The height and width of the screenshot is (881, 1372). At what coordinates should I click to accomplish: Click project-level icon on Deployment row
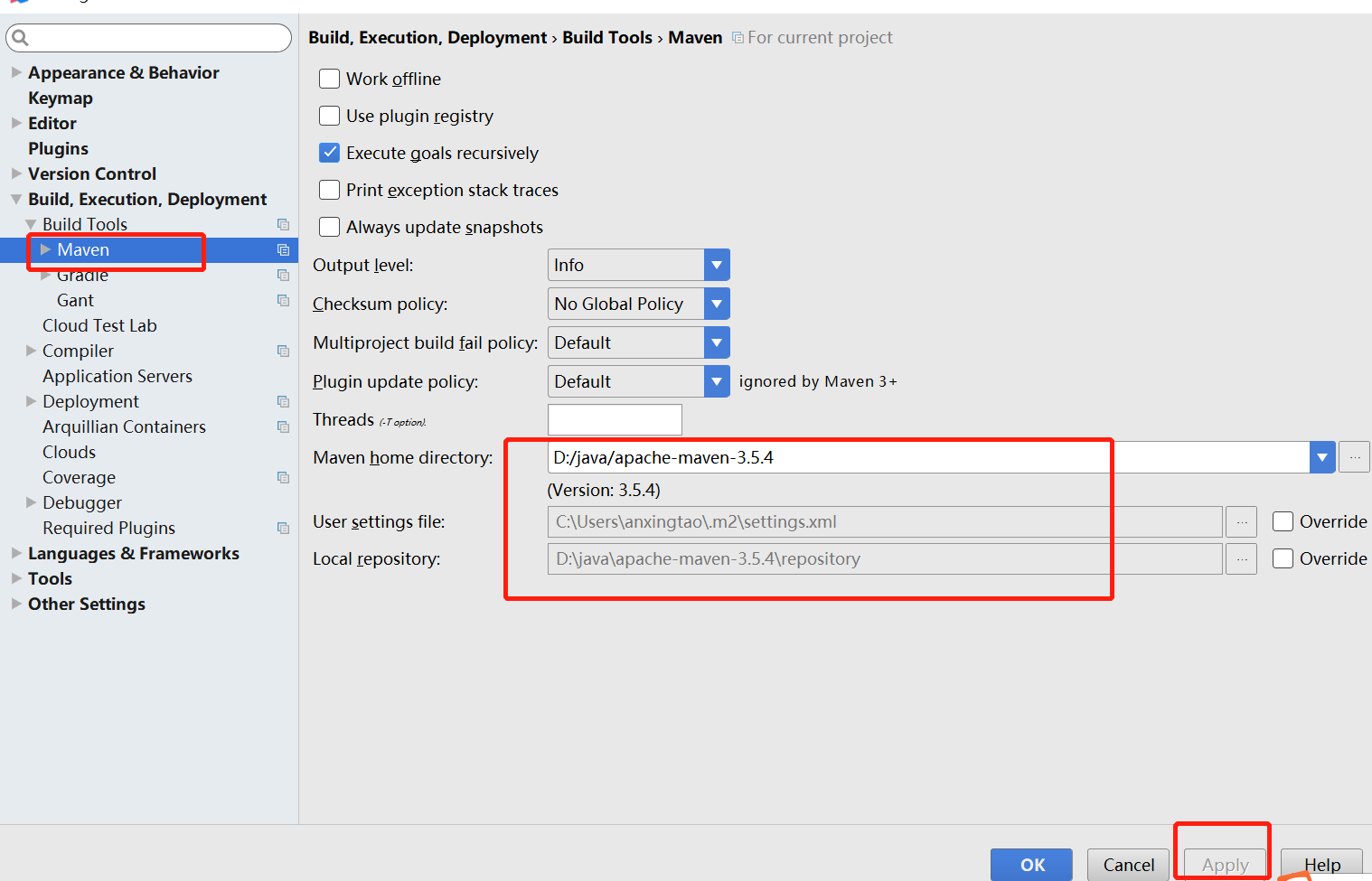click(x=283, y=401)
